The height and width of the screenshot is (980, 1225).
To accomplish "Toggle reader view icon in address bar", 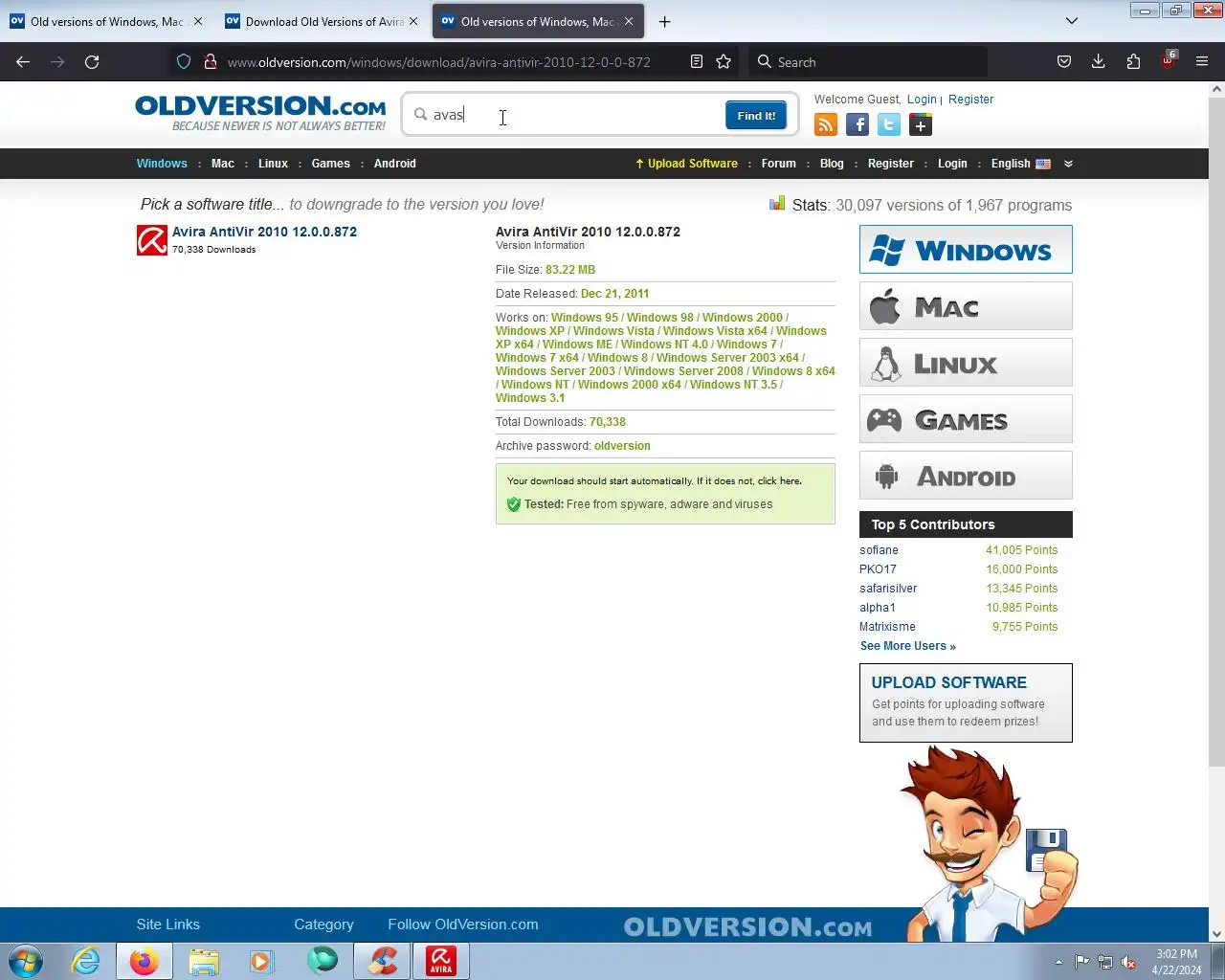I will point(697,61).
